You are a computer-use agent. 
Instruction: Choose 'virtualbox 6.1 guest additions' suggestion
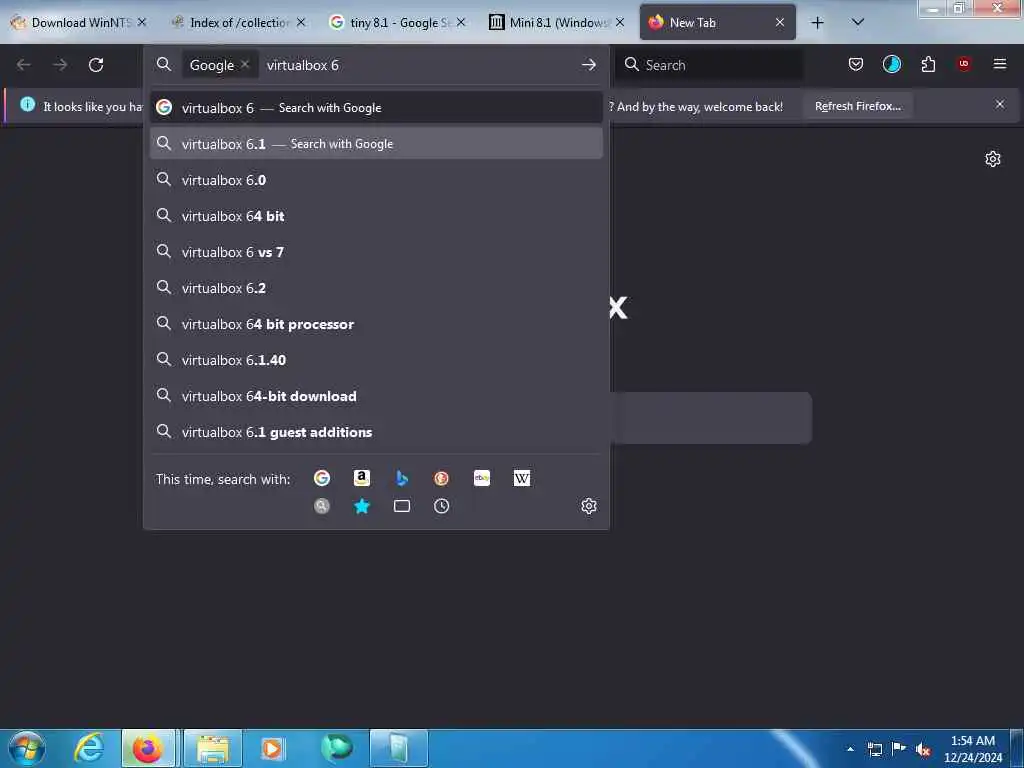coord(376,432)
